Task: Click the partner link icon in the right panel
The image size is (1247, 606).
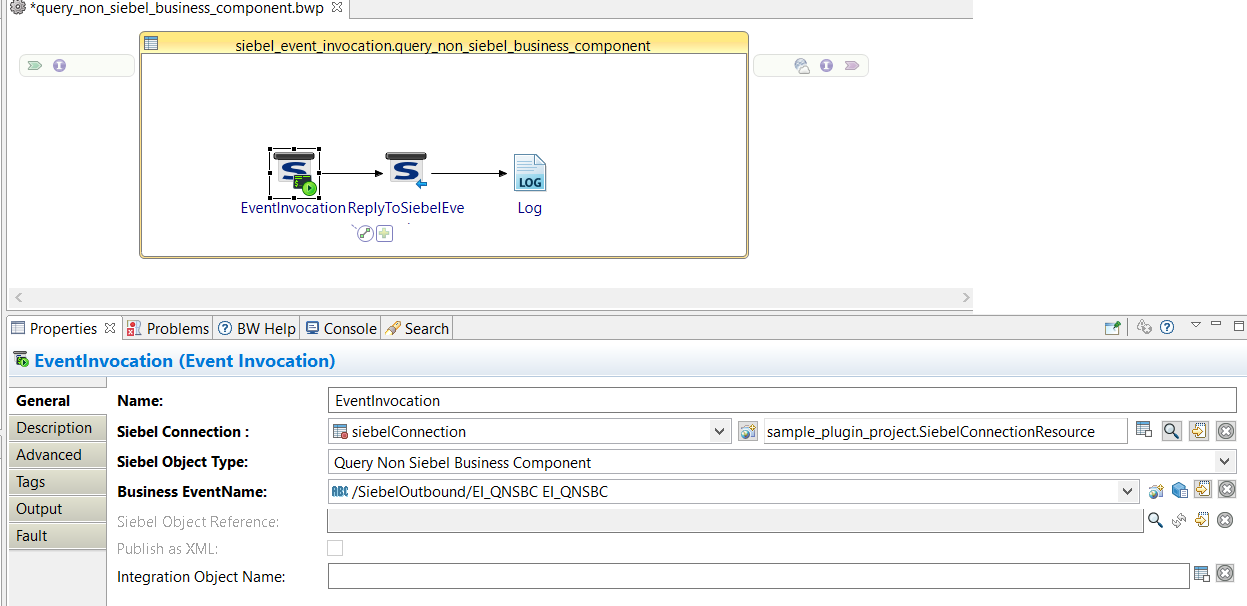Action: click(x=802, y=66)
